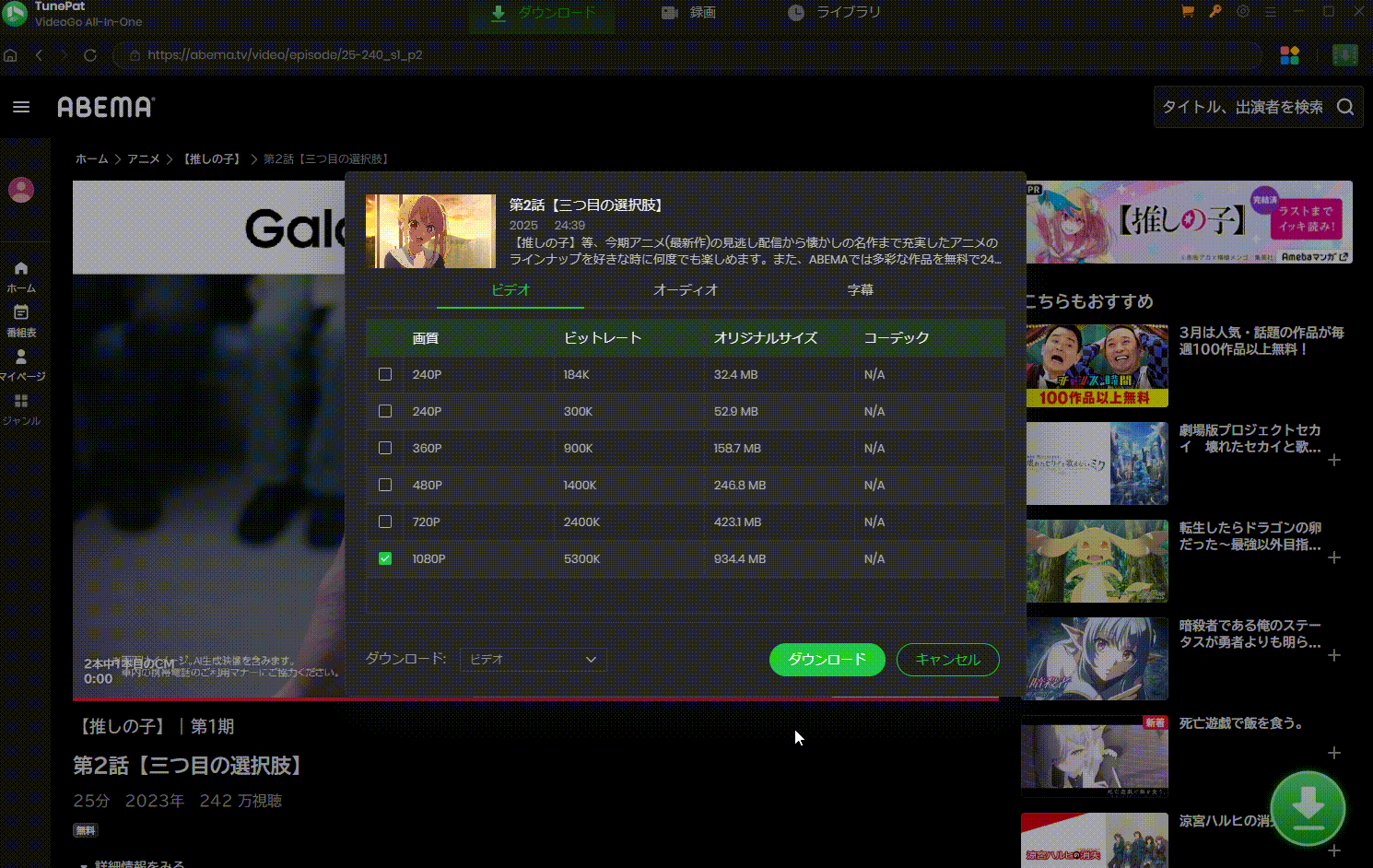The height and width of the screenshot is (868, 1373).
Task: Switch to the 字幕 tab
Action: pos(860,289)
